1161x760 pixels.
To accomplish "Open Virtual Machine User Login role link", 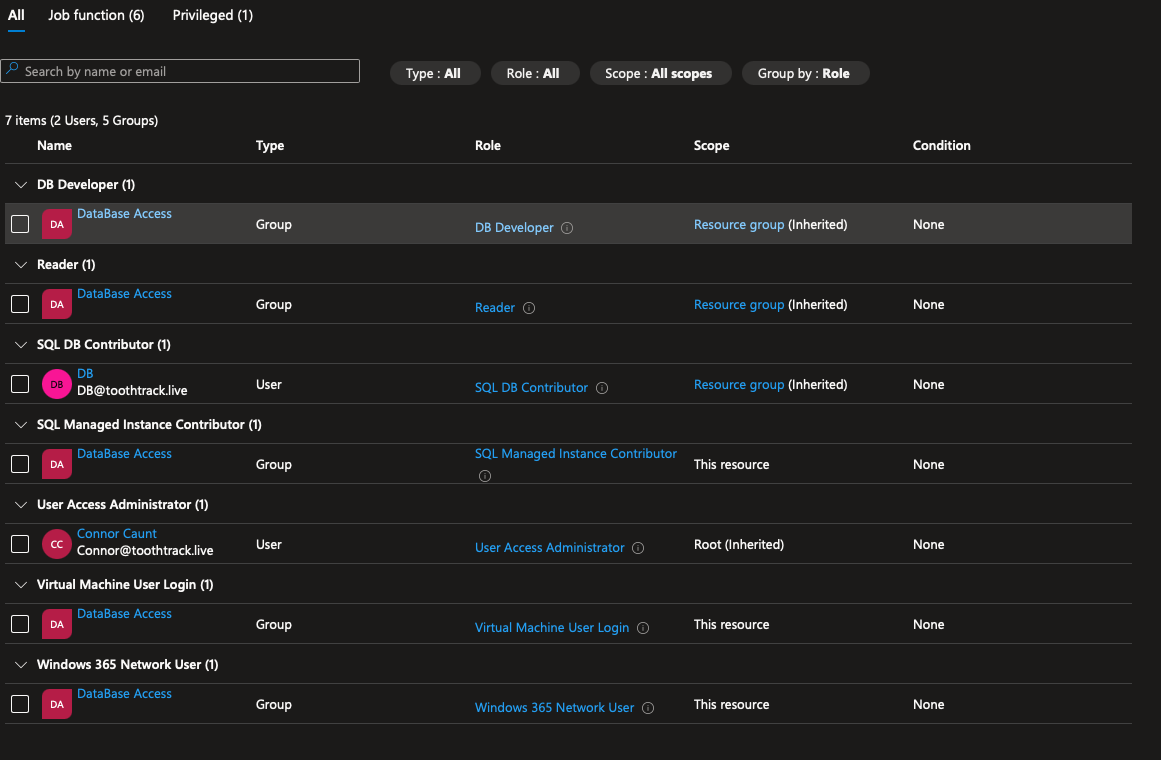I will [x=552, y=627].
